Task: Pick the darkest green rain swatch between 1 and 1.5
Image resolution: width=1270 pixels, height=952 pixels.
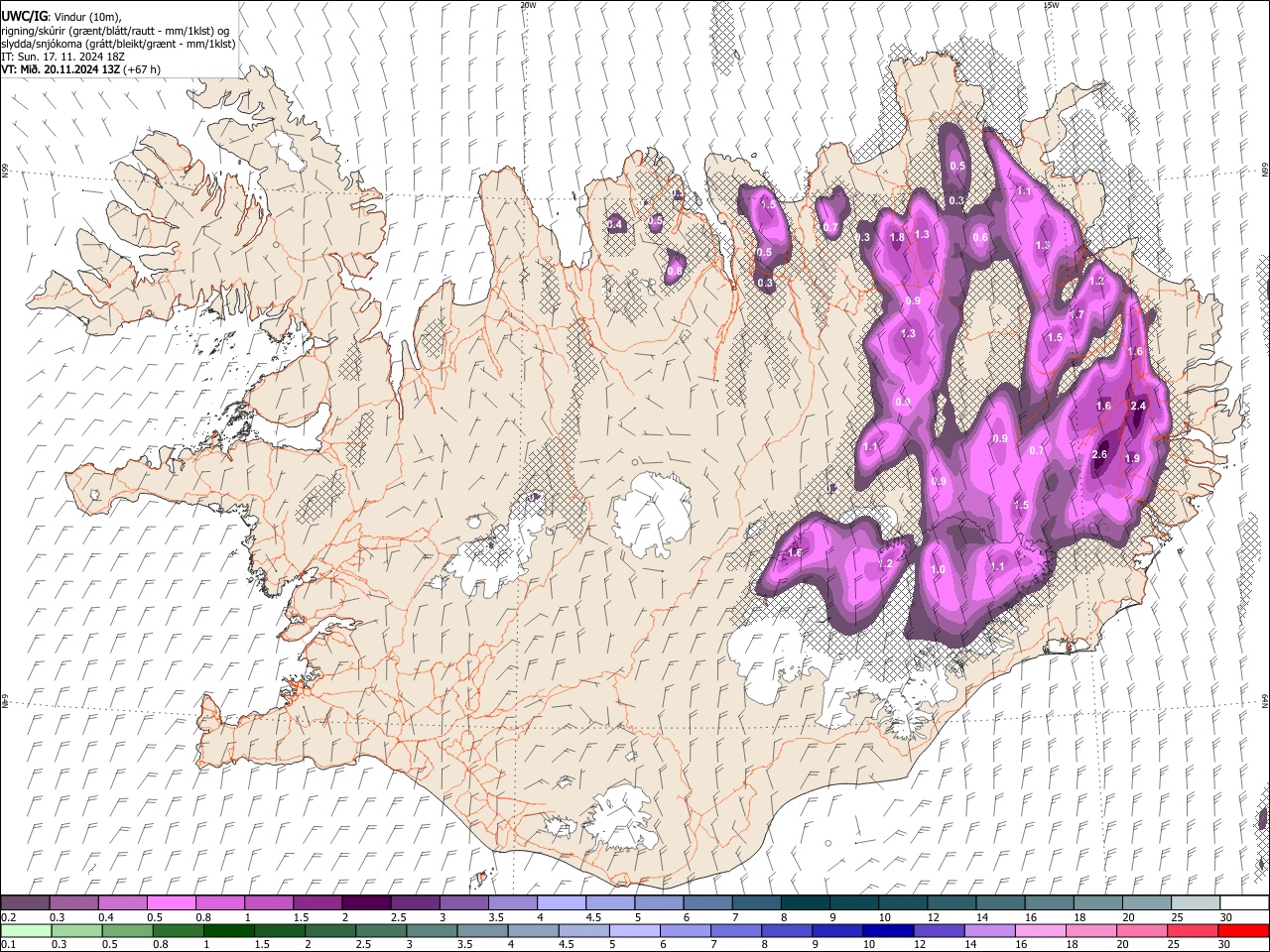Action: (228, 930)
